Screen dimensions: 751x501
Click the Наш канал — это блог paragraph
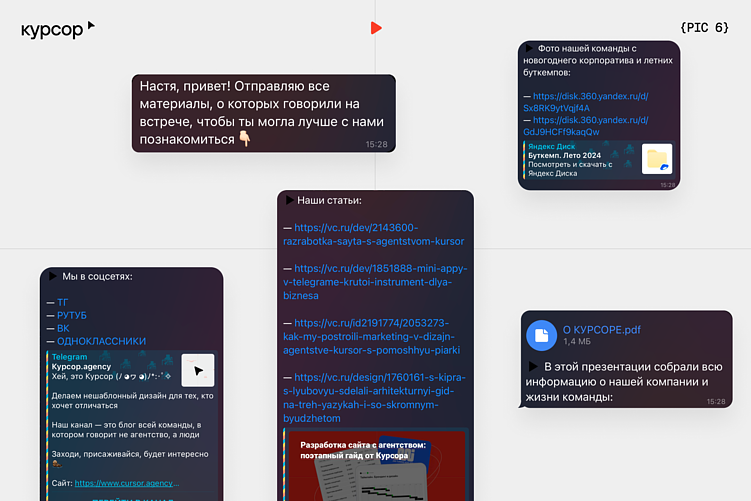click(x=126, y=430)
